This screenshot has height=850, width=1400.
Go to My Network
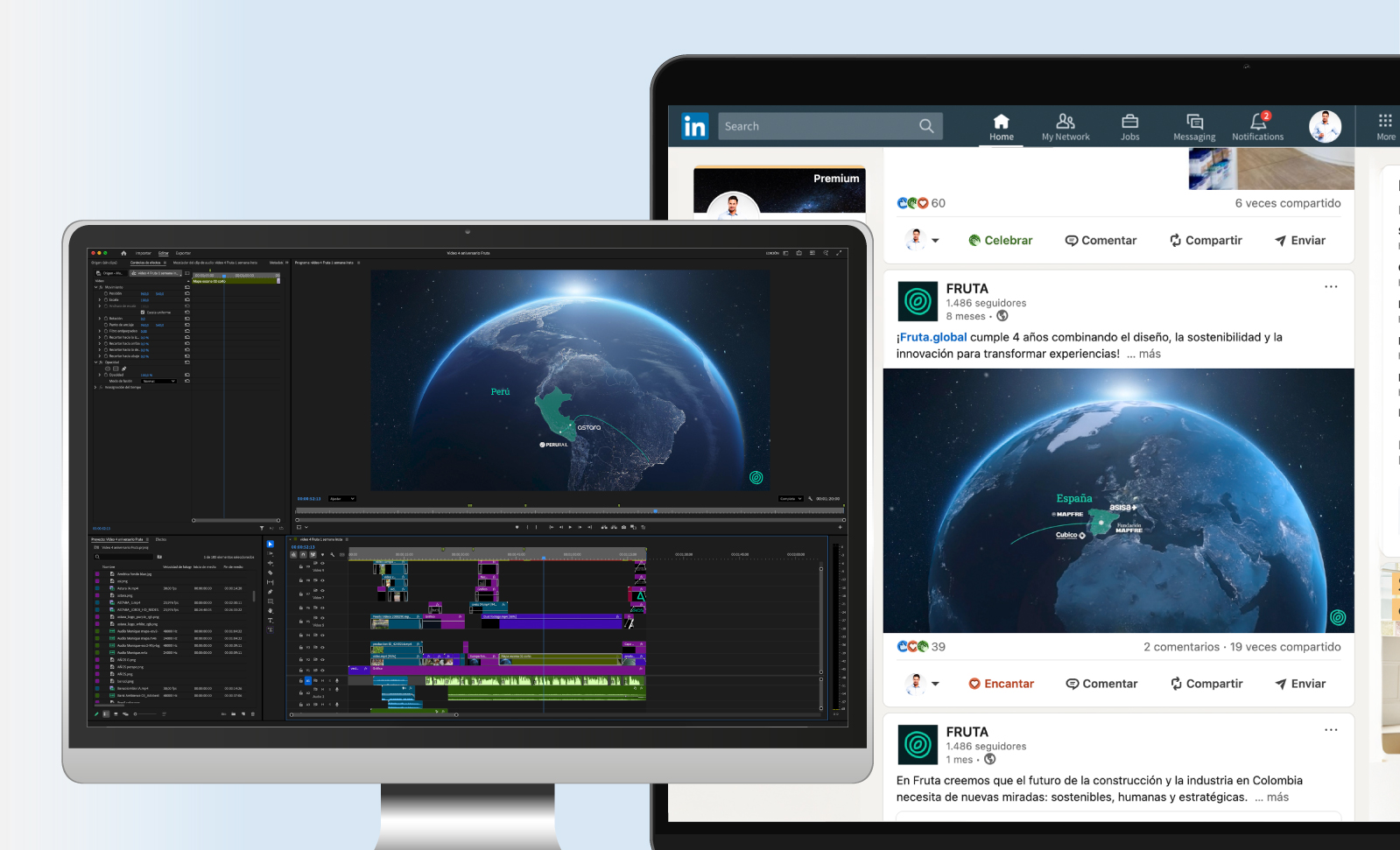(x=1066, y=126)
